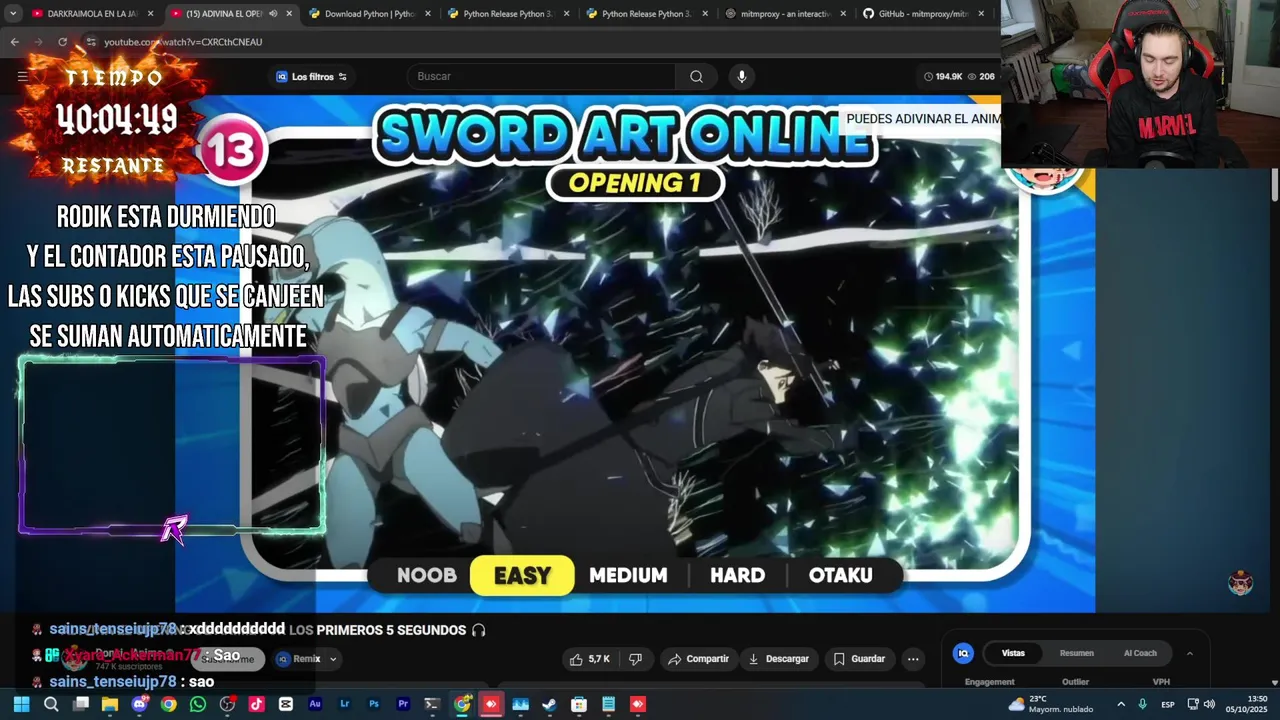The width and height of the screenshot is (1280, 720).
Task: Switch to the Resumen tab
Action: pos(1076,653)
